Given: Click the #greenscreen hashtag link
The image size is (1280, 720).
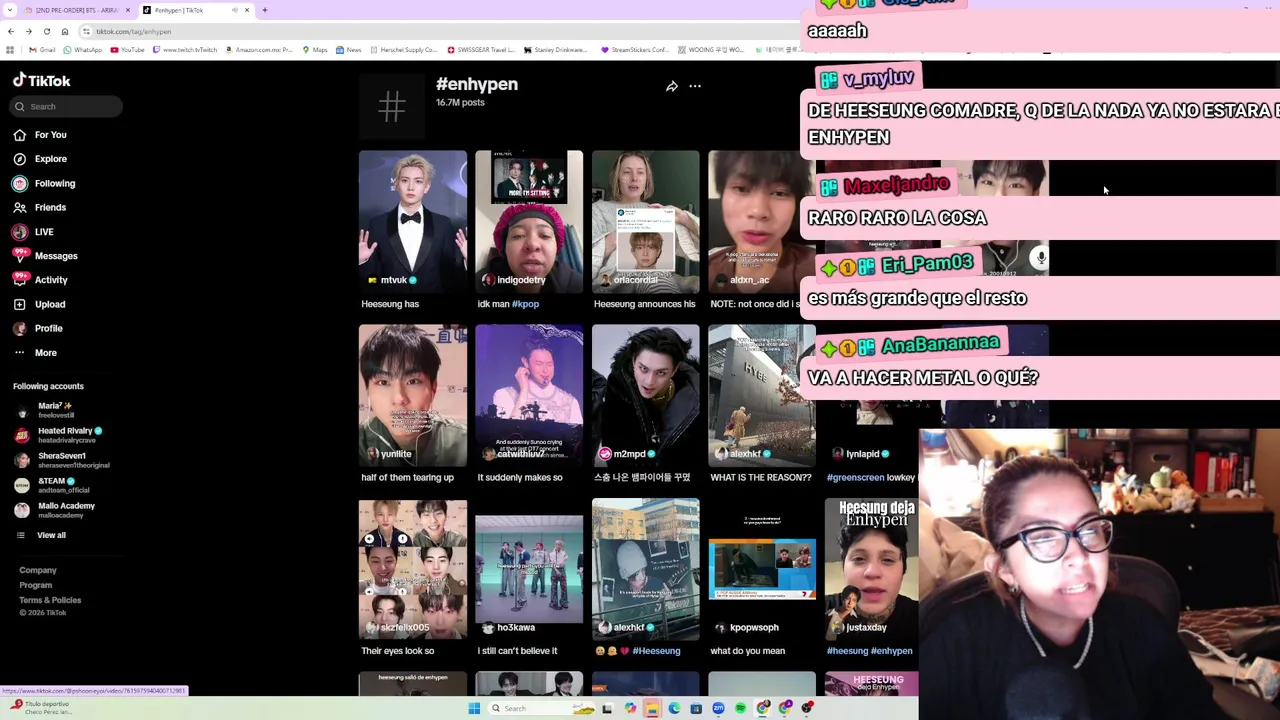Looking at the screenshot, I should click(855, 478).
